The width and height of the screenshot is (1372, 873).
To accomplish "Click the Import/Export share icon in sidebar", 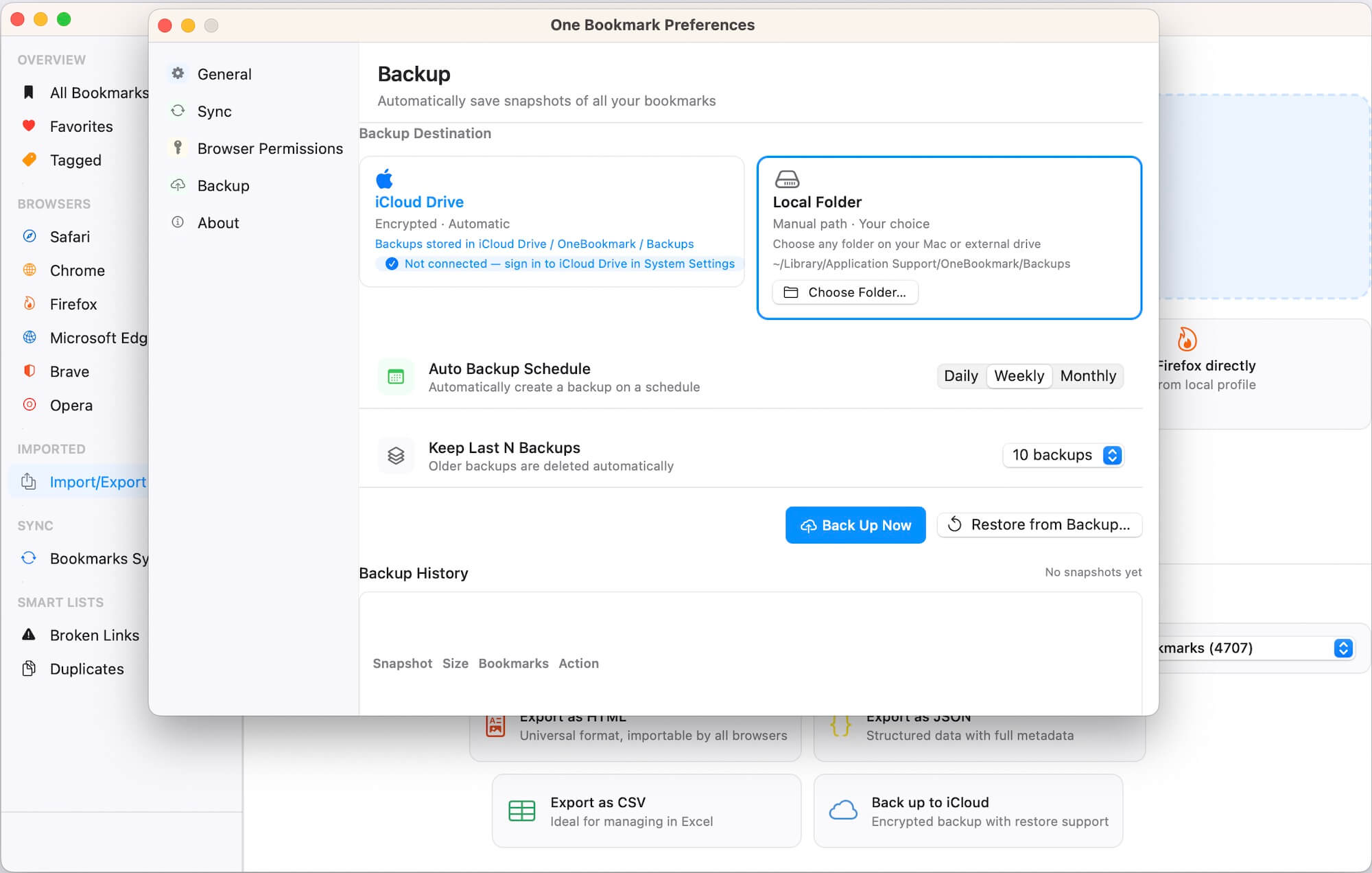I will click(x=29, y=481).
